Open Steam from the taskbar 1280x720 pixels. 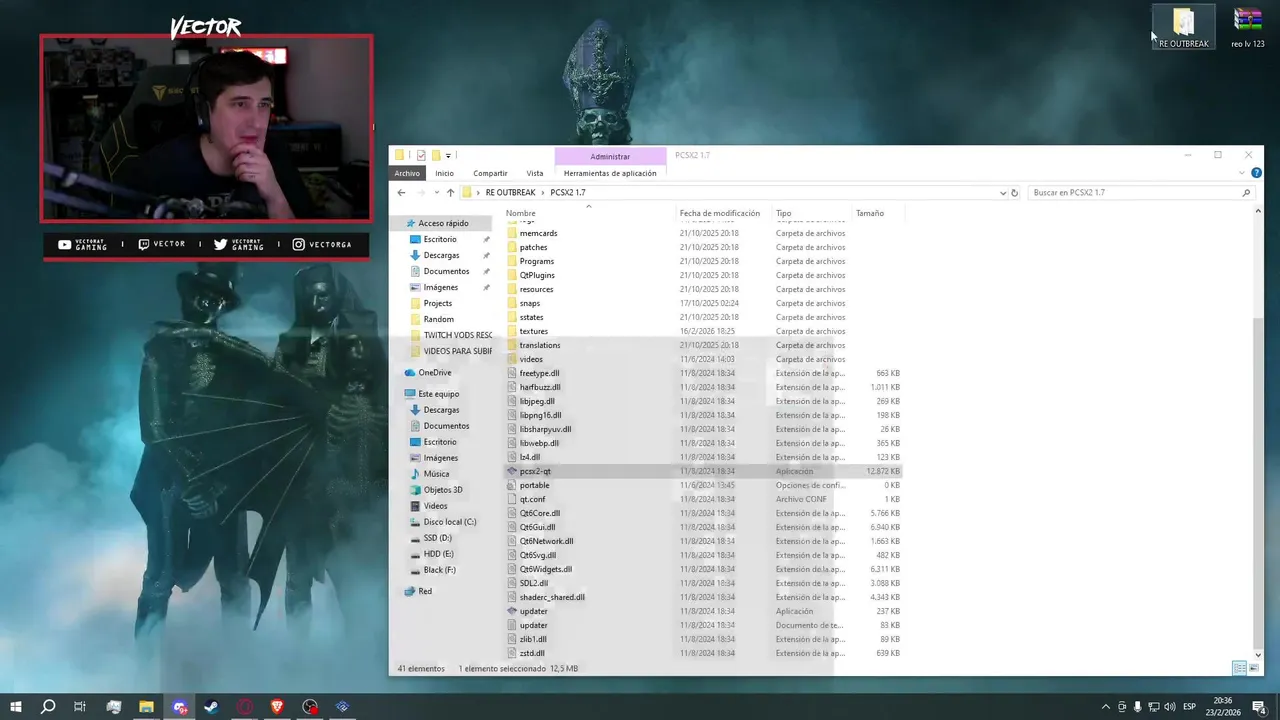212,706
